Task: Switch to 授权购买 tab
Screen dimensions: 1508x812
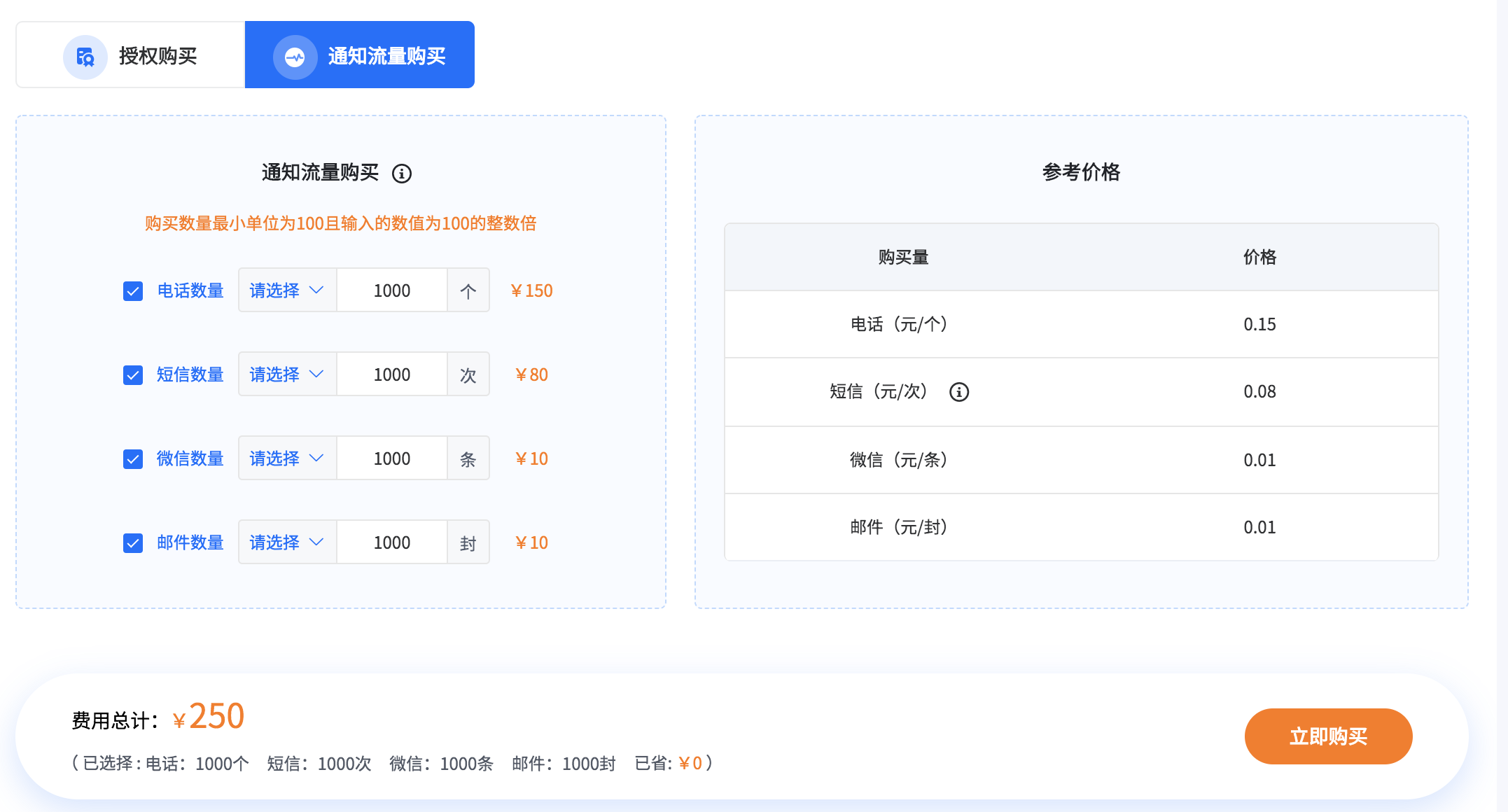Action: [x=130, y=55]
